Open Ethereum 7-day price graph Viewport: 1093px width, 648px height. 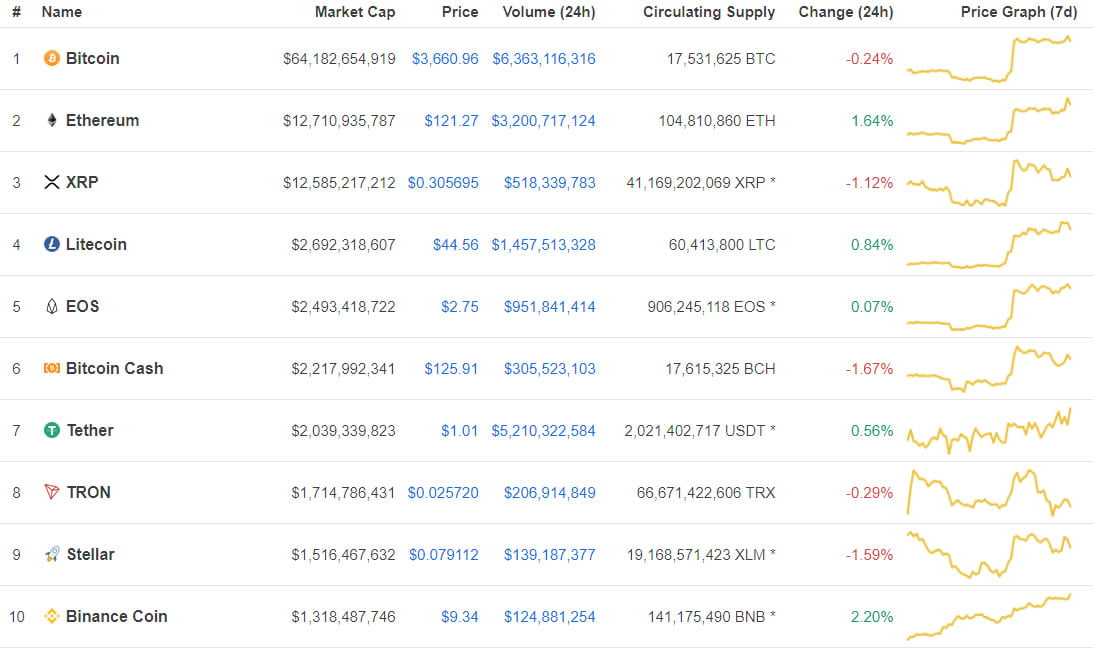pos(989,121)
